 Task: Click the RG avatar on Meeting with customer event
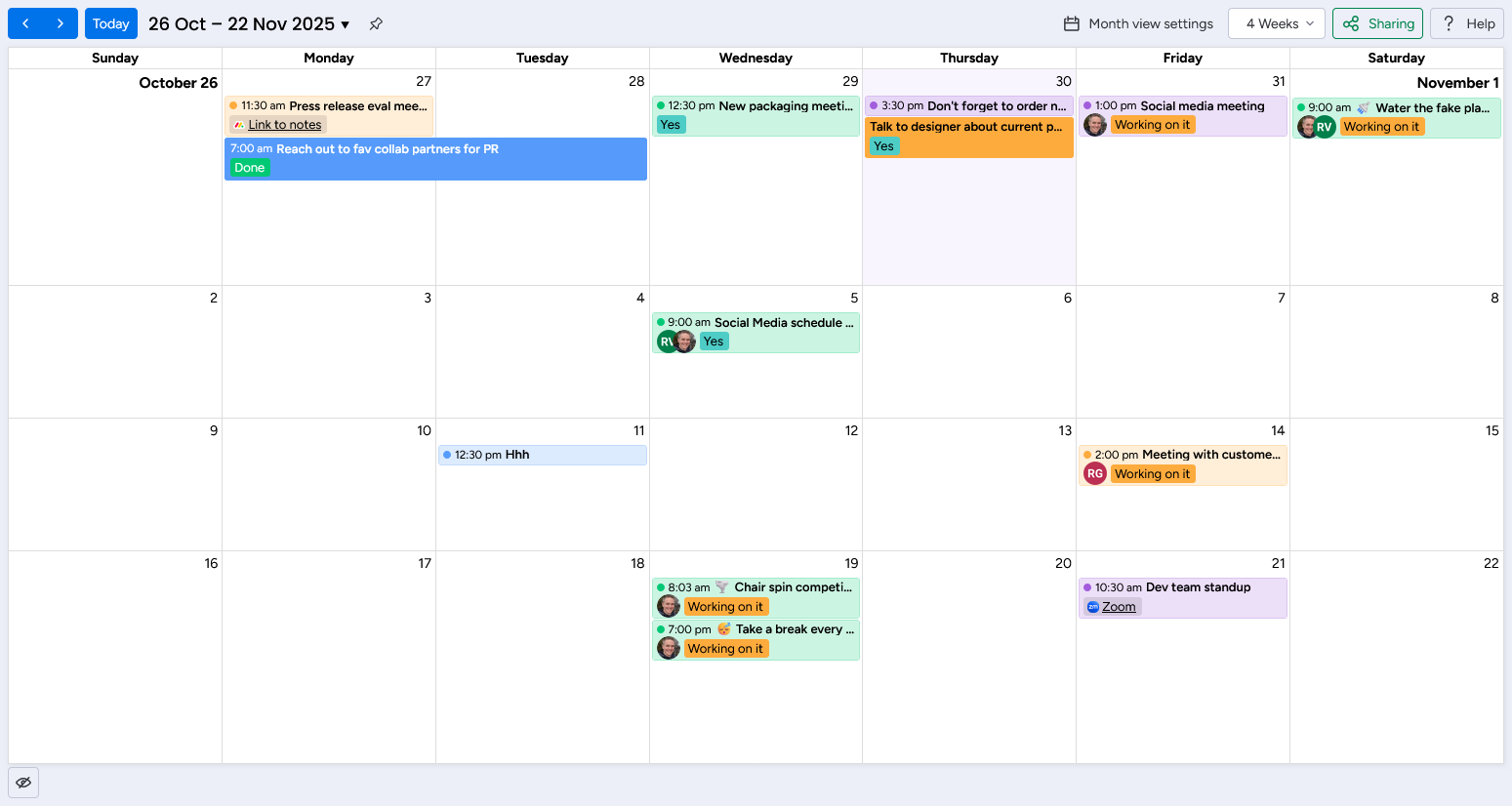point(1094,473)
